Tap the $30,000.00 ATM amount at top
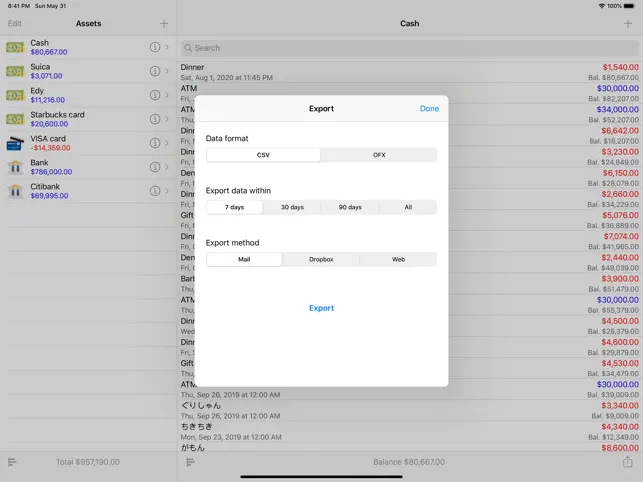 pyautogui.click(x=617, y=88)
